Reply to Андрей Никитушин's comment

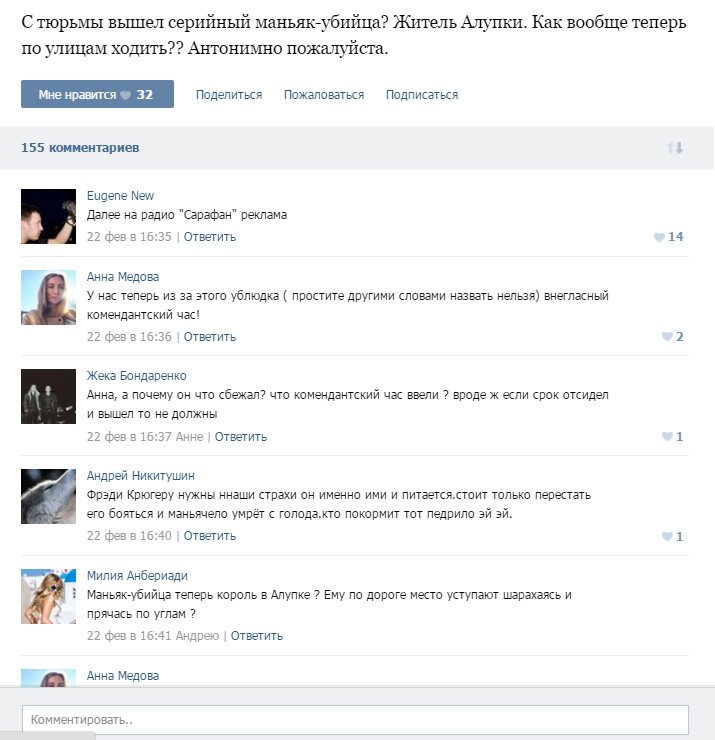pos(210,536)
